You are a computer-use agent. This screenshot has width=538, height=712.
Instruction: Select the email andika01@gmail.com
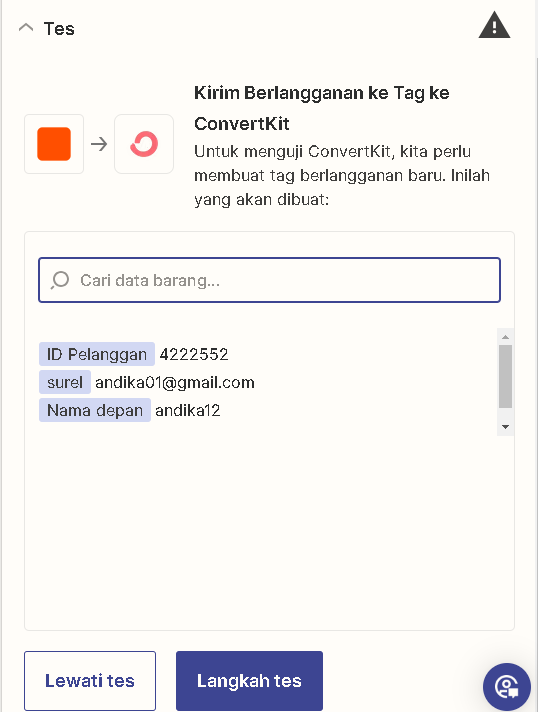[175, 382]
